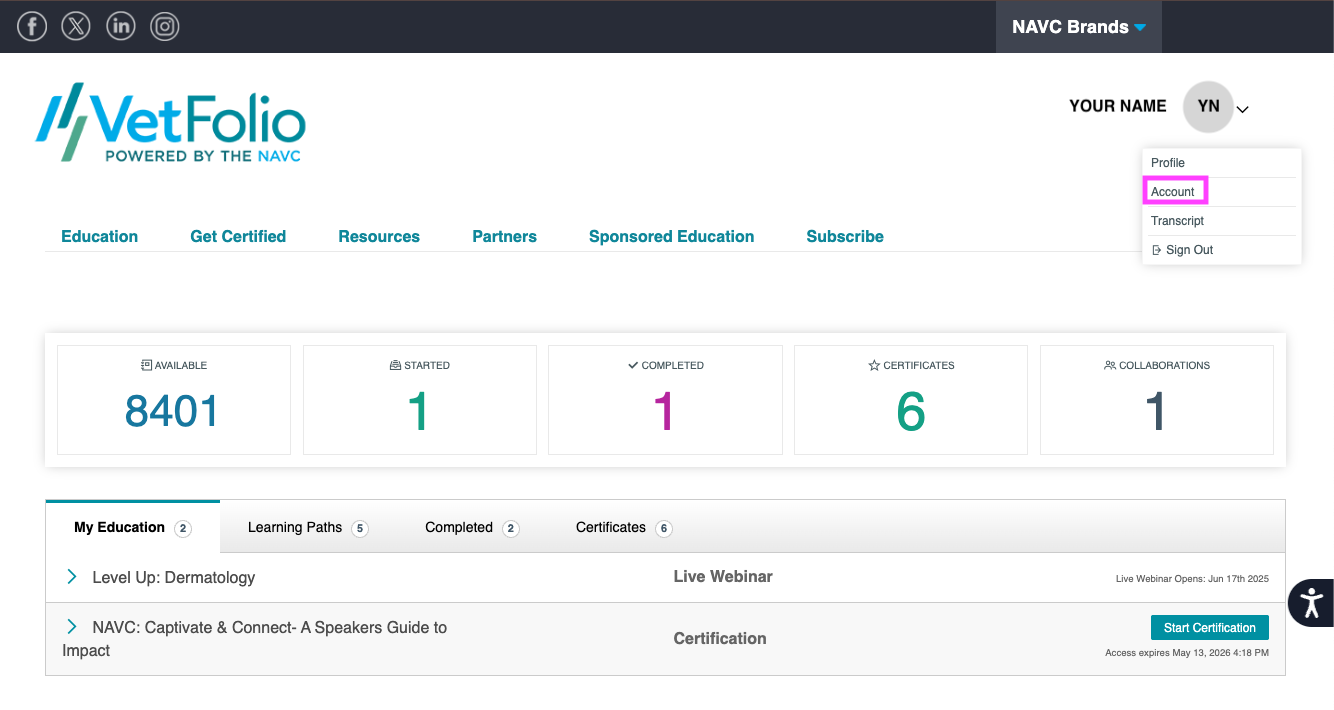Open the X (Twitter) social icon
This screenshot has width=1334, height=710.
pyautogui.click(x=76, y=26)
